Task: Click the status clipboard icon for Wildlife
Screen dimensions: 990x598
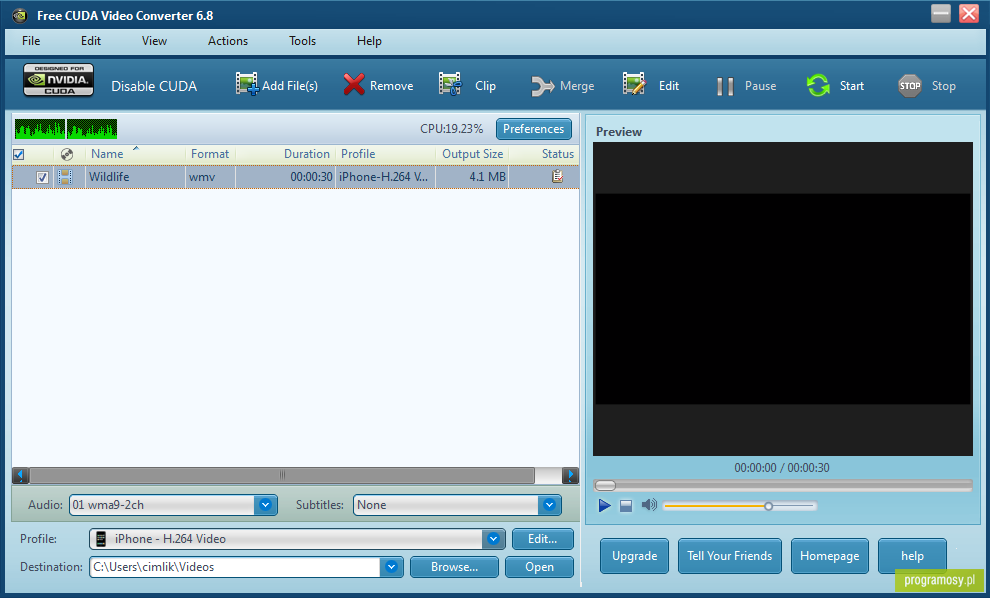Action: [x=558, y=177]
